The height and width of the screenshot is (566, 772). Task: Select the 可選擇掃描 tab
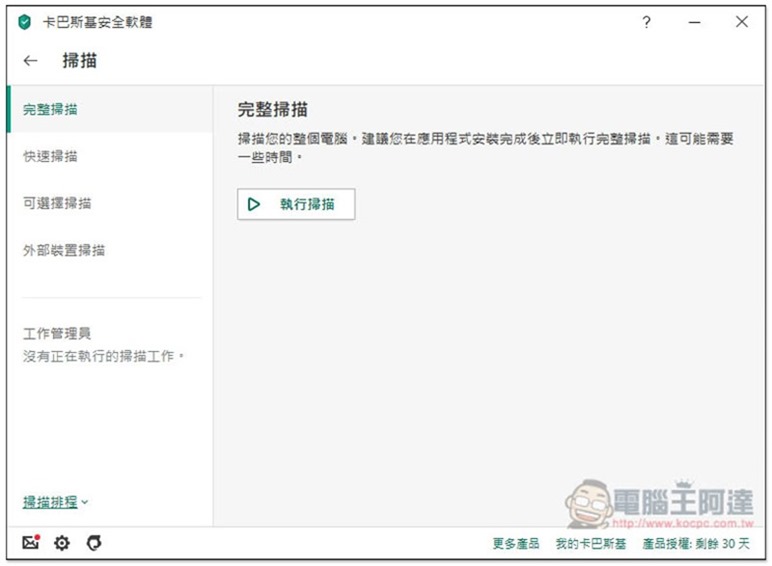(x=110, y=203)
